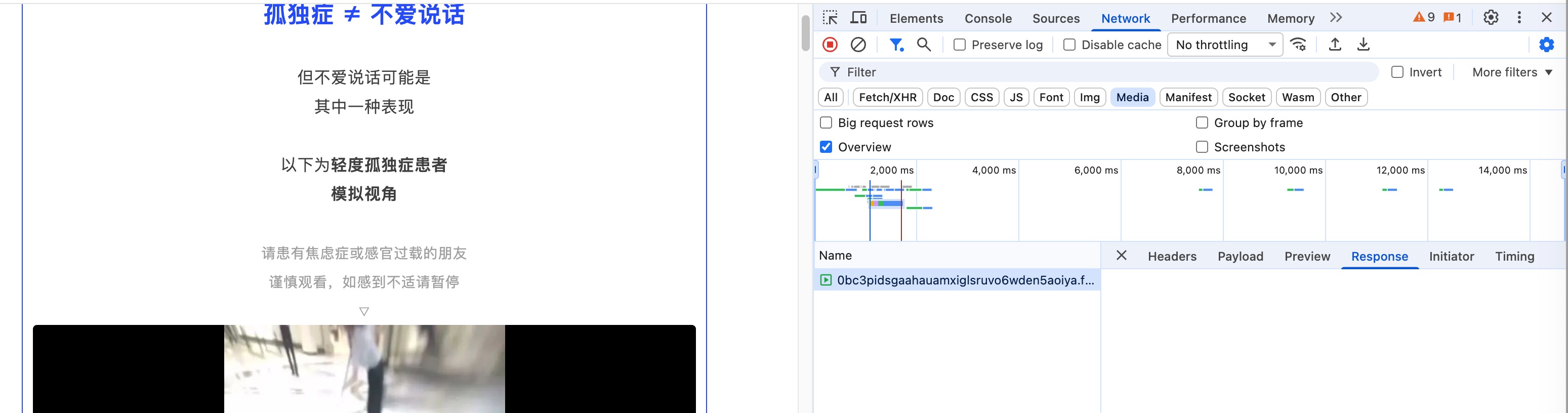Click the inspect element selector icon
Screen dimensions: 1568x413
830,18
